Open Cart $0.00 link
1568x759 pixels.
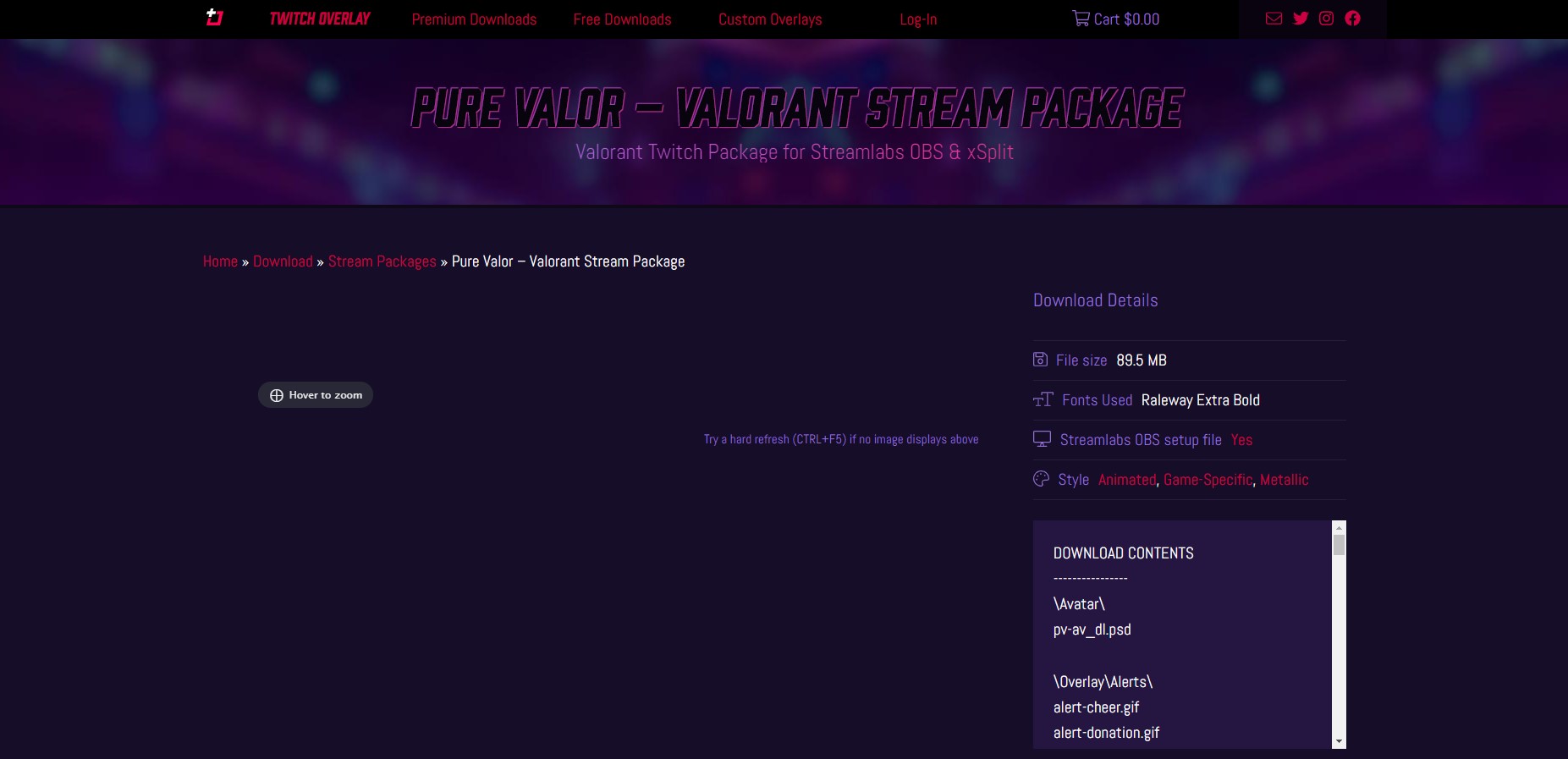pyautogui.click(x=1116, y=19)
